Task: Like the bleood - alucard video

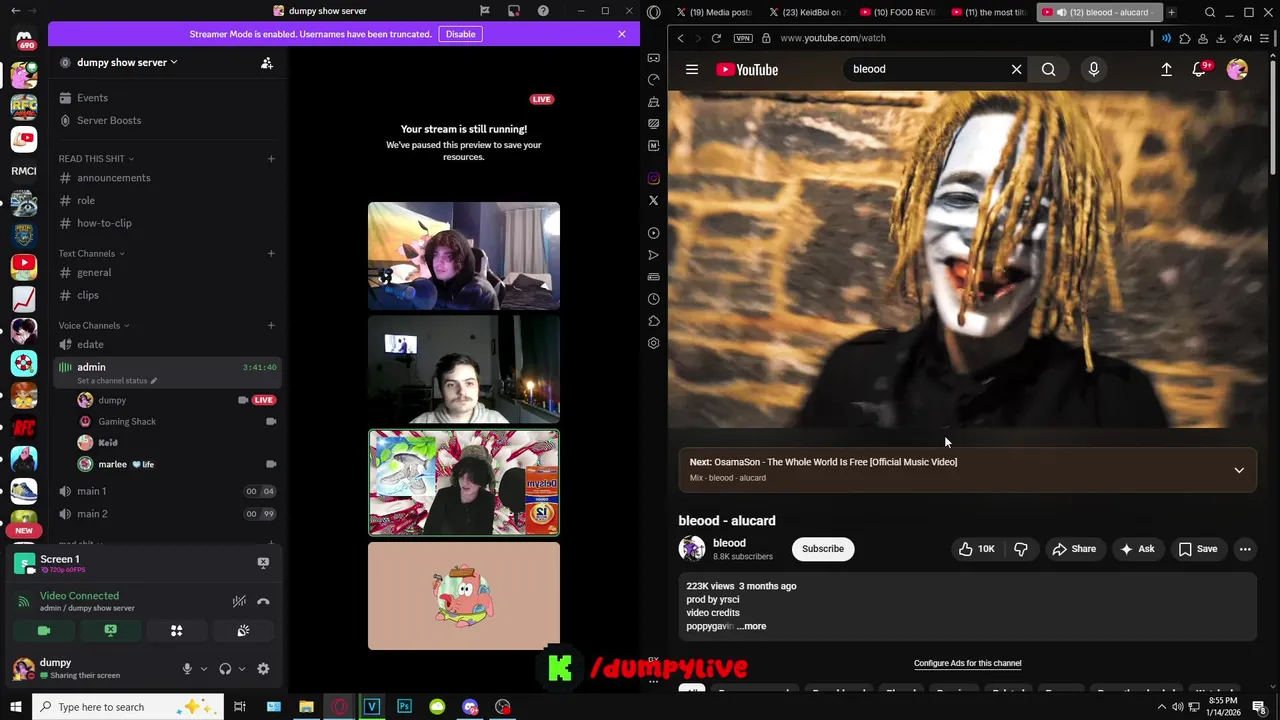Action: (x=977, y=549)
